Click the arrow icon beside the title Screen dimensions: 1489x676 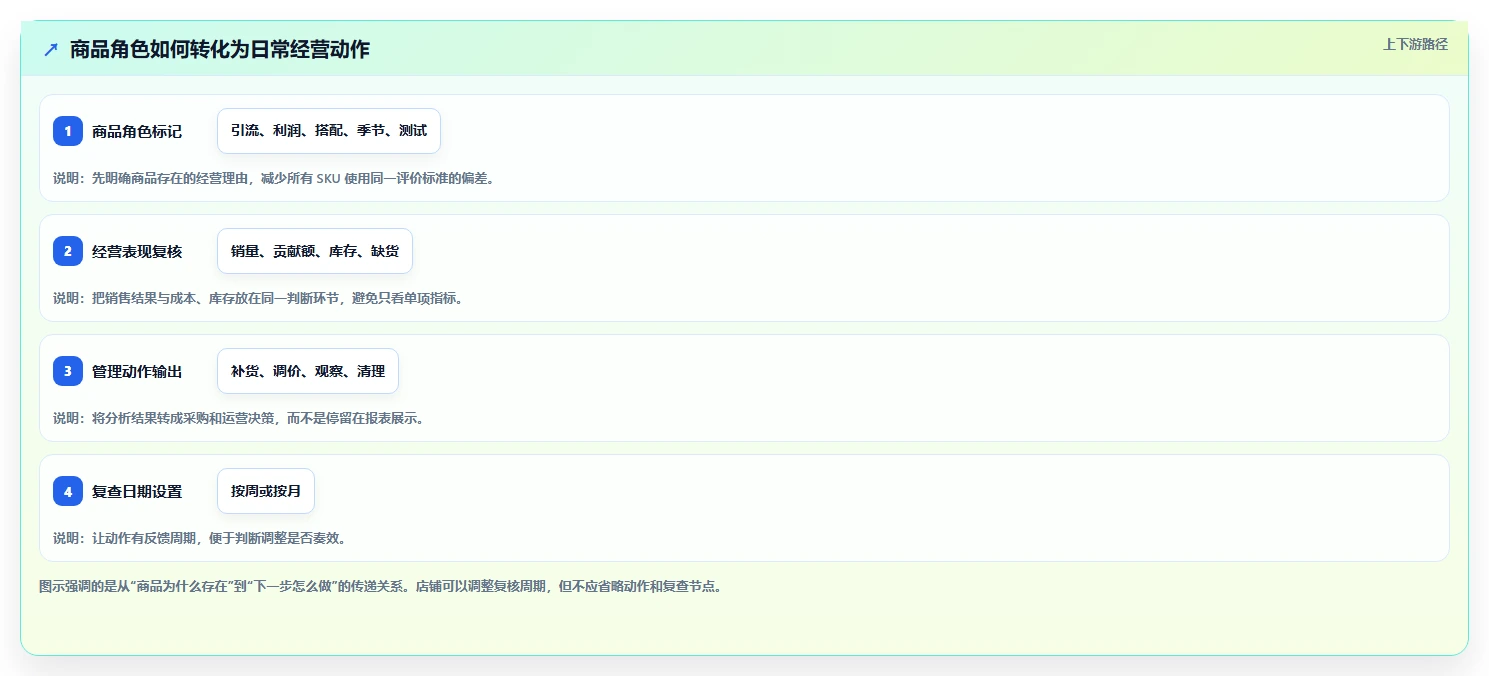coord(51,49)
